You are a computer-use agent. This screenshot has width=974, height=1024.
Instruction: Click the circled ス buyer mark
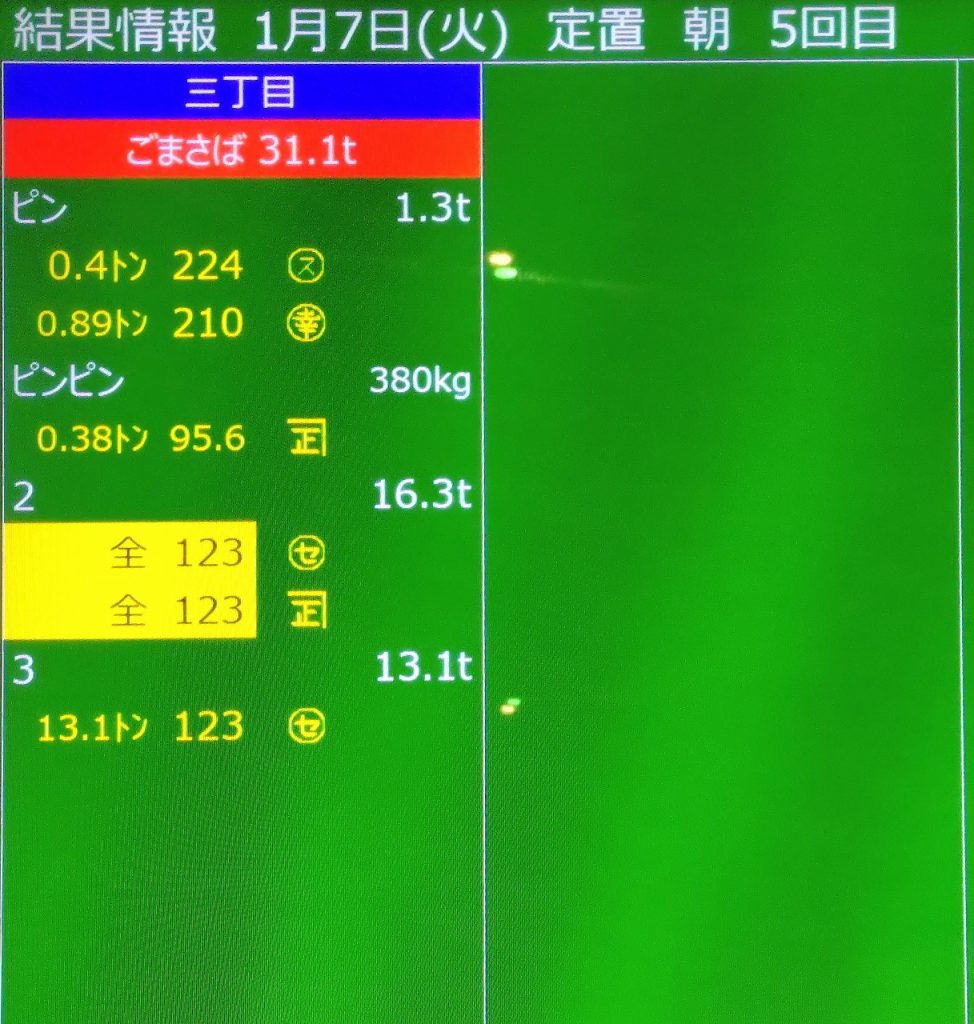click(x=306, y=266)
